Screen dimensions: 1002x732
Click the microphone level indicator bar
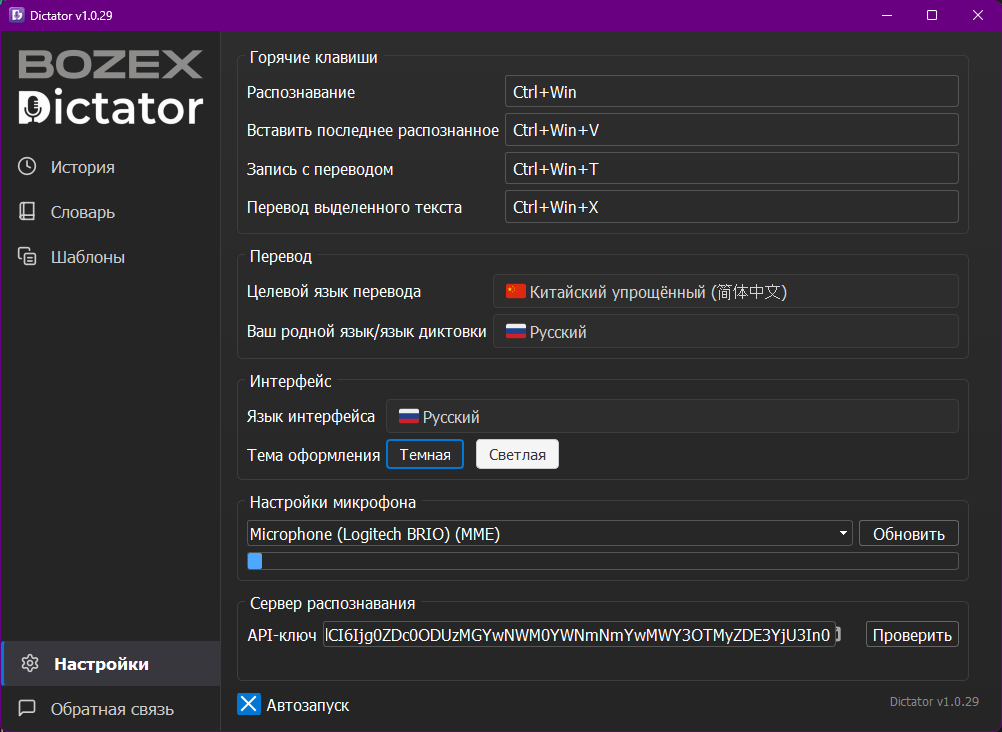pos(603,561)
